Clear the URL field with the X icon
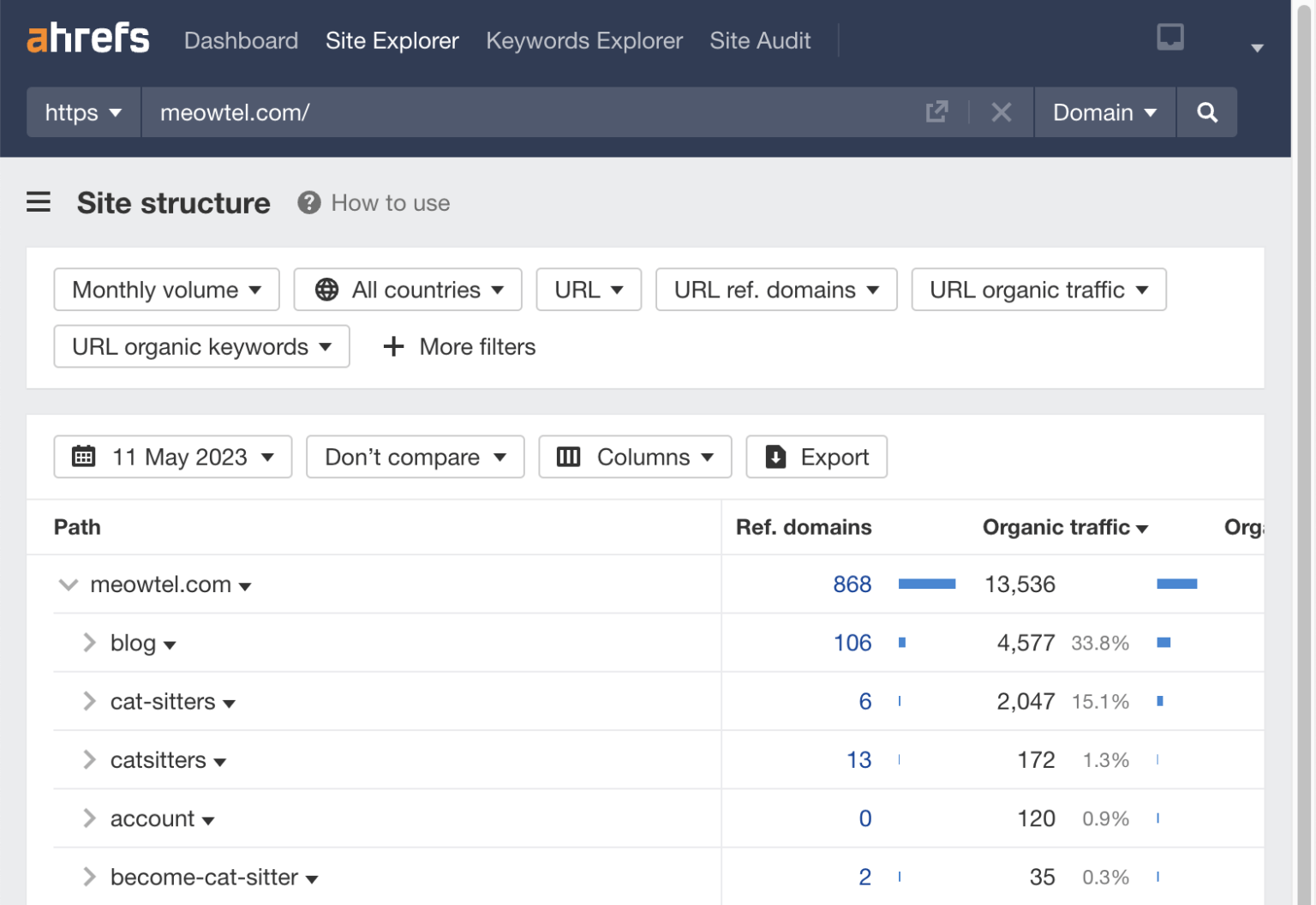This screenshot has height=905, width=1316. point(1001,111)
